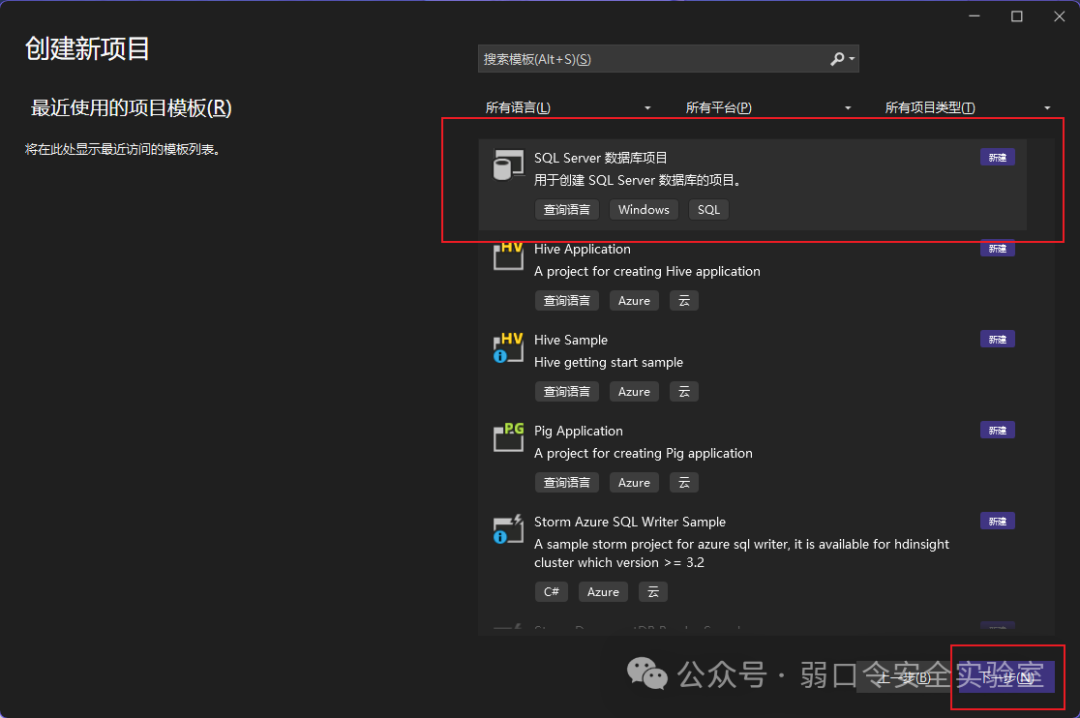The width and height of the screenshot is (1080, 718).
Task: Select the Hive Sample template title
Action: tap(571, 340)
